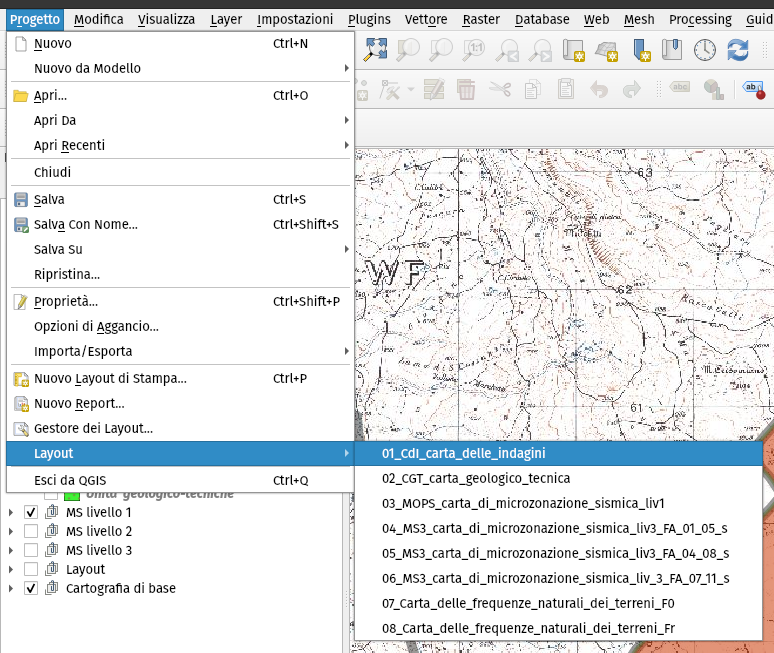774x653 pixels.
Task: Open layout 03_MOPS_carta_di_microzonazione_sismica_liv1
Action: (x=559, y=503)
